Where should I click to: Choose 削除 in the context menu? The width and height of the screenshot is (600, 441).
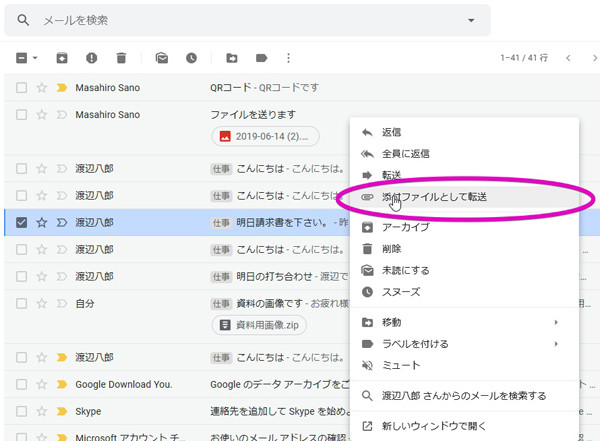point(464,249)
